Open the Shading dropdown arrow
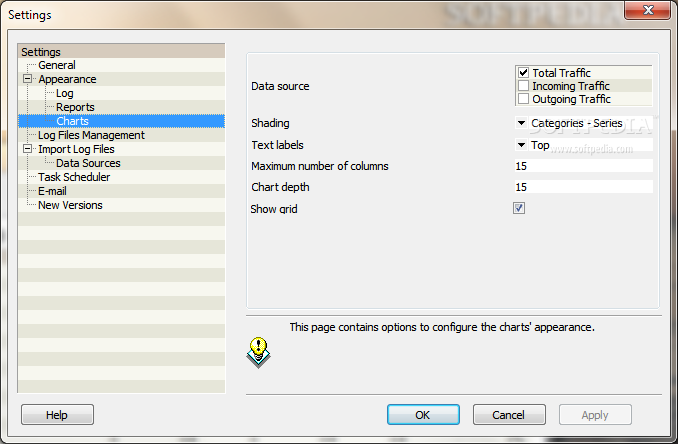This screenshot has height=444, width=678. [x=521, y=123]
